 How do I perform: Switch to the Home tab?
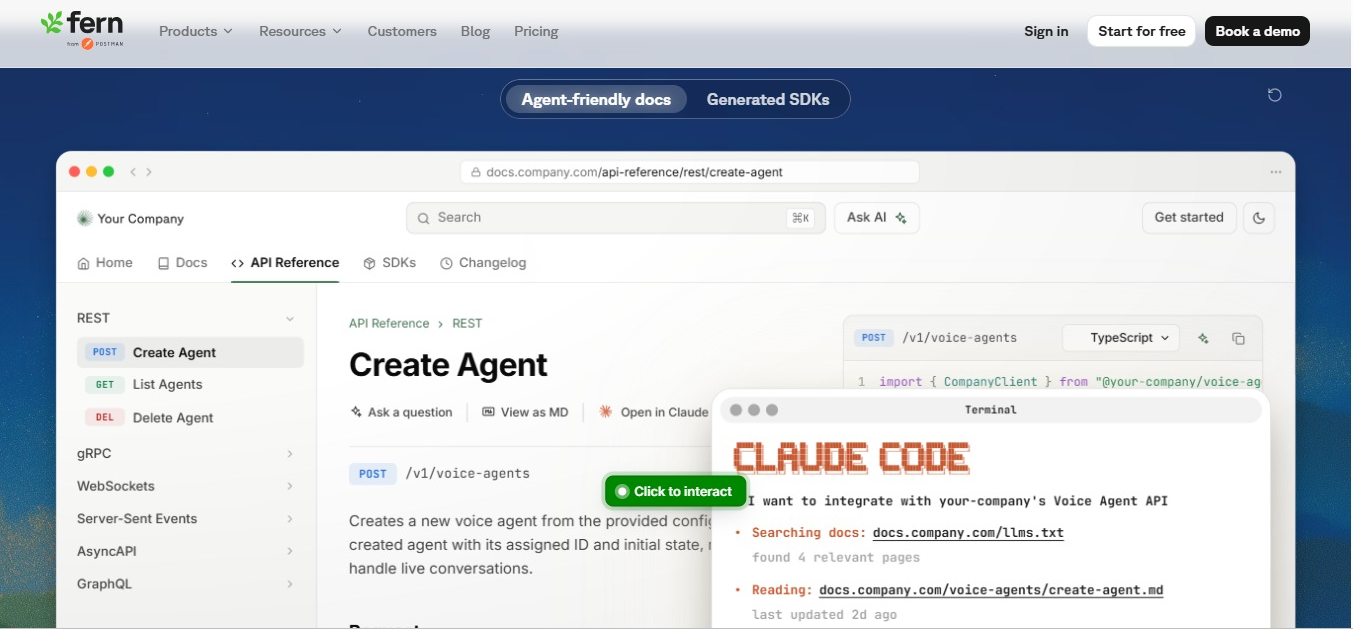tap(105, 263)
